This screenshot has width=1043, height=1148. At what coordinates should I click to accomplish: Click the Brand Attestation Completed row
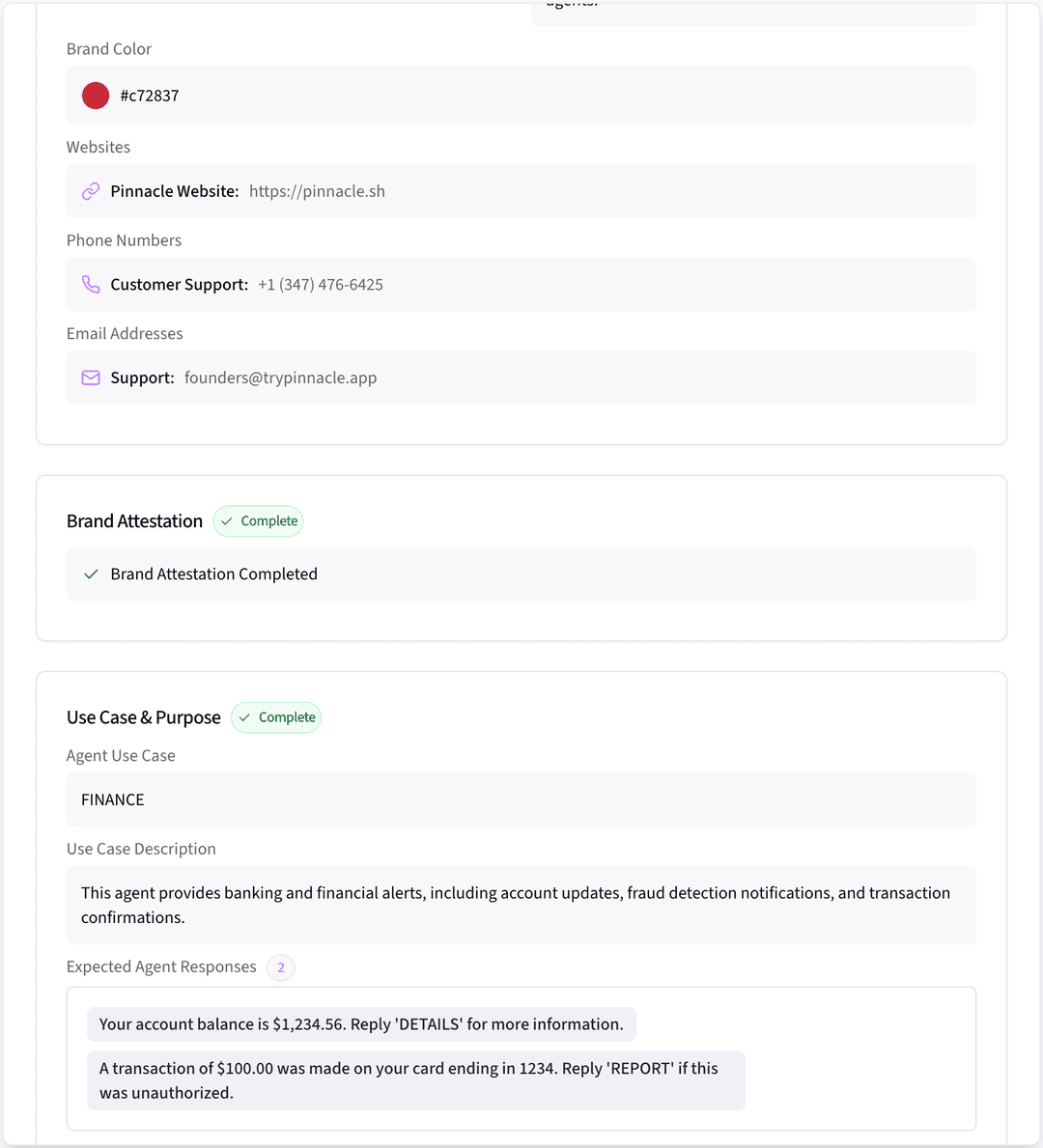pos(521,574)
